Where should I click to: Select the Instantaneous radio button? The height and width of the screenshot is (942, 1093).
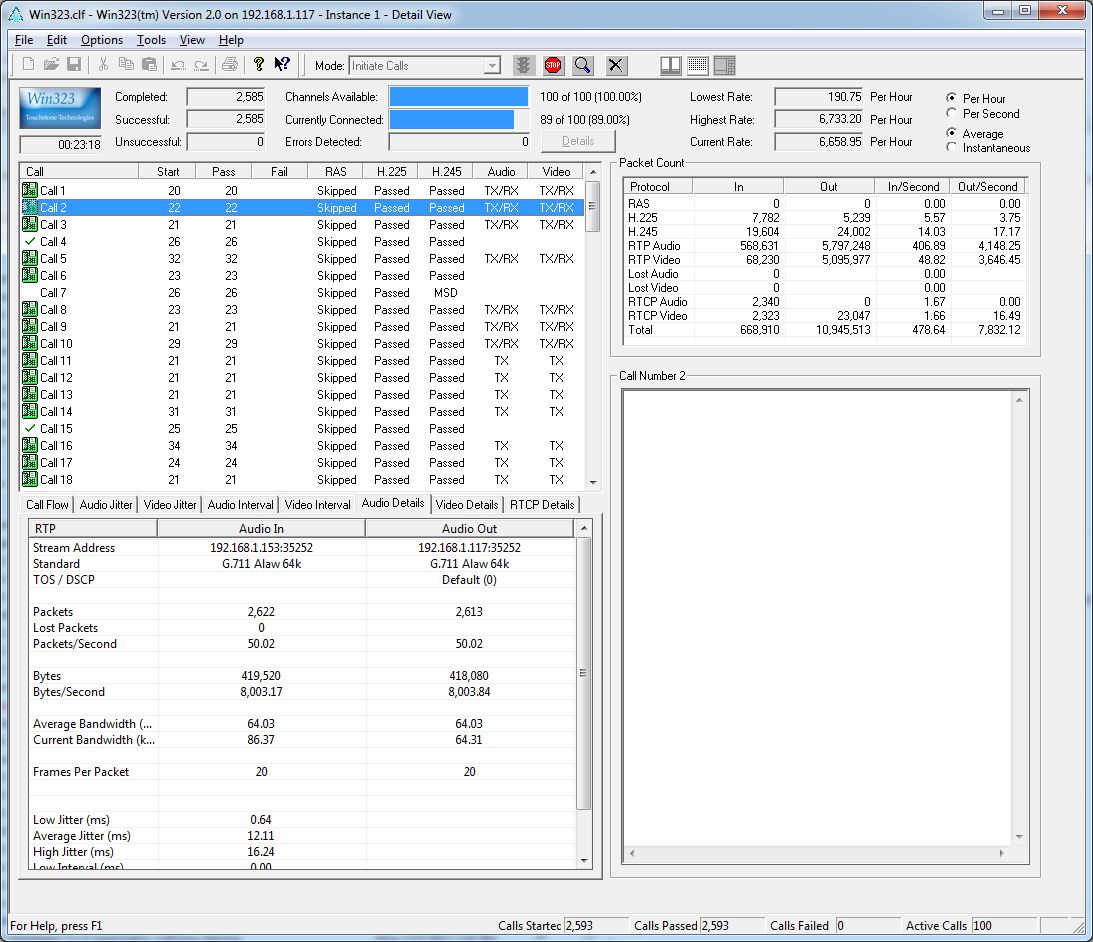click(x=951, y=147)
